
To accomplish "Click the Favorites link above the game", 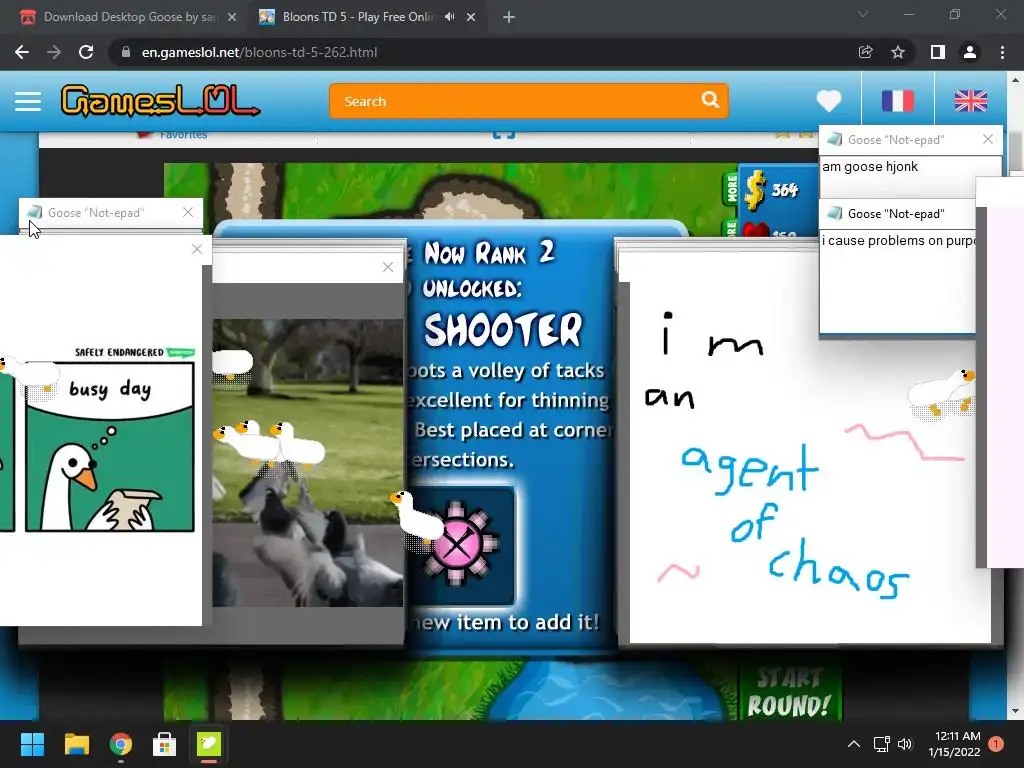I will click(183, 135).
